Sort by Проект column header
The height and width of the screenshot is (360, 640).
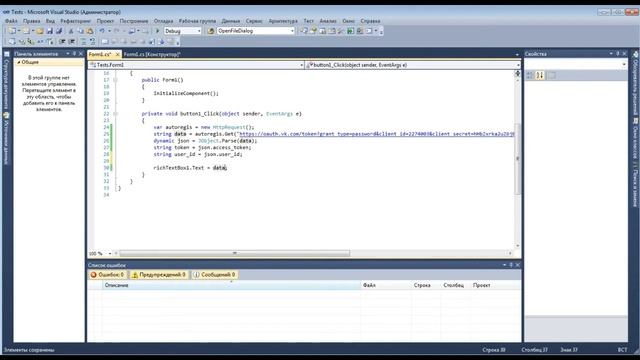[x=496, y=285]
